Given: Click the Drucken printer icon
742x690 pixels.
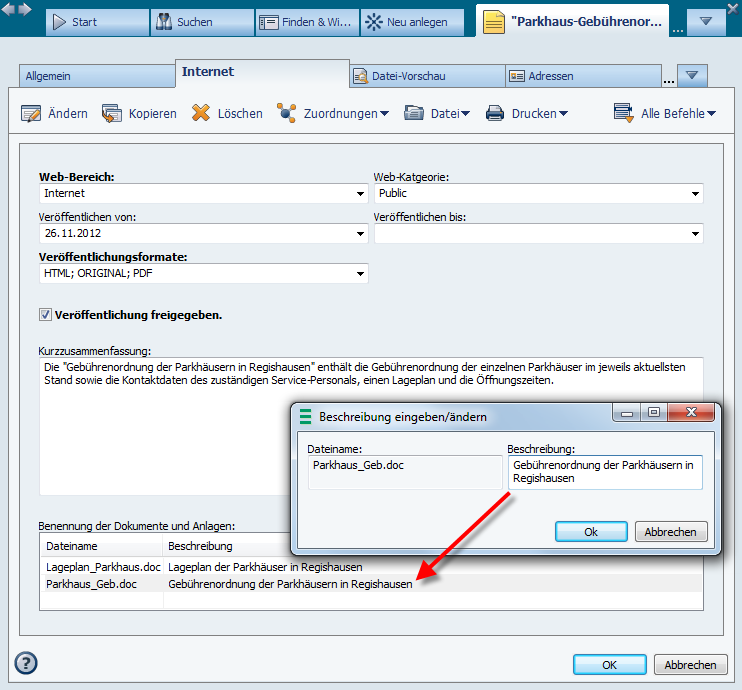Looking at the screenshot, I should coord(495,114).
